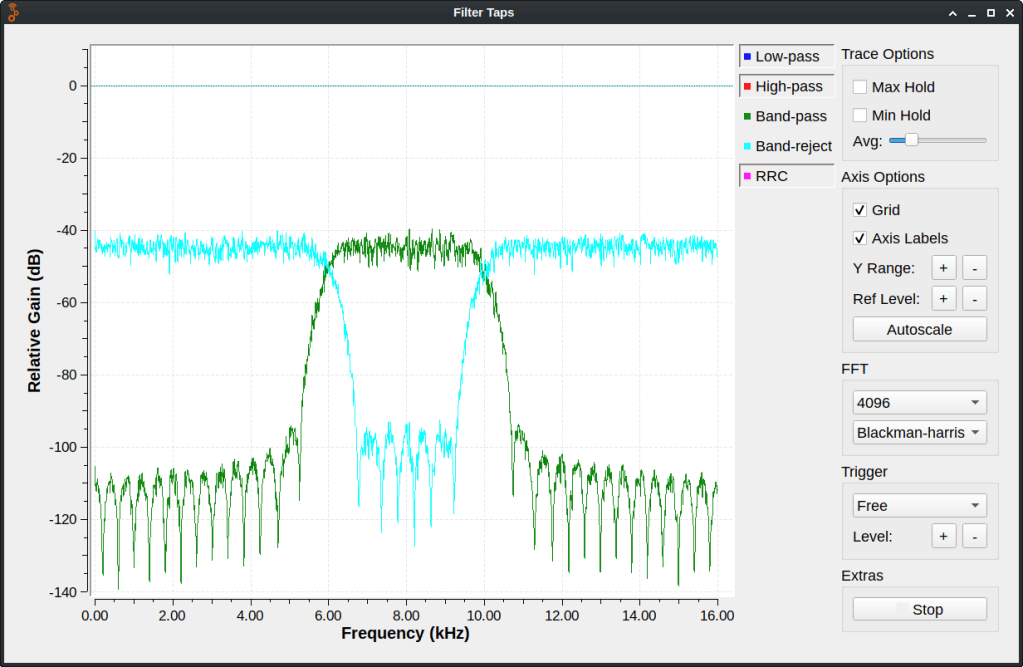
Task: Enable the Max Hold checkbox
Action: (860, 87)
